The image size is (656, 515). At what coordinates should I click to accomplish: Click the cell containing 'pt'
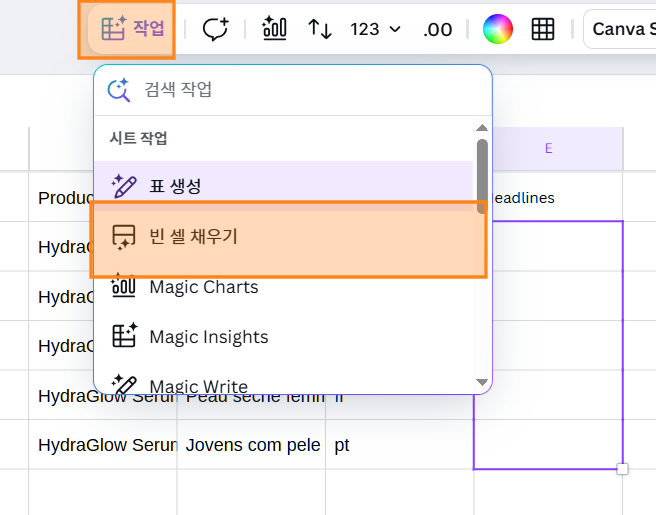point(400,445)
